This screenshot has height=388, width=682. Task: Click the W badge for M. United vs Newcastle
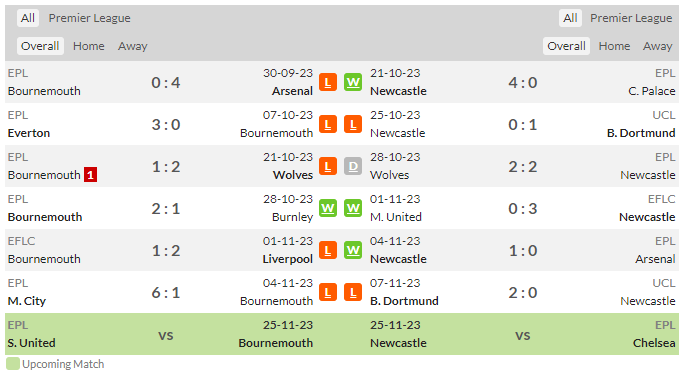pyautogui.click(x=353, y=208)
